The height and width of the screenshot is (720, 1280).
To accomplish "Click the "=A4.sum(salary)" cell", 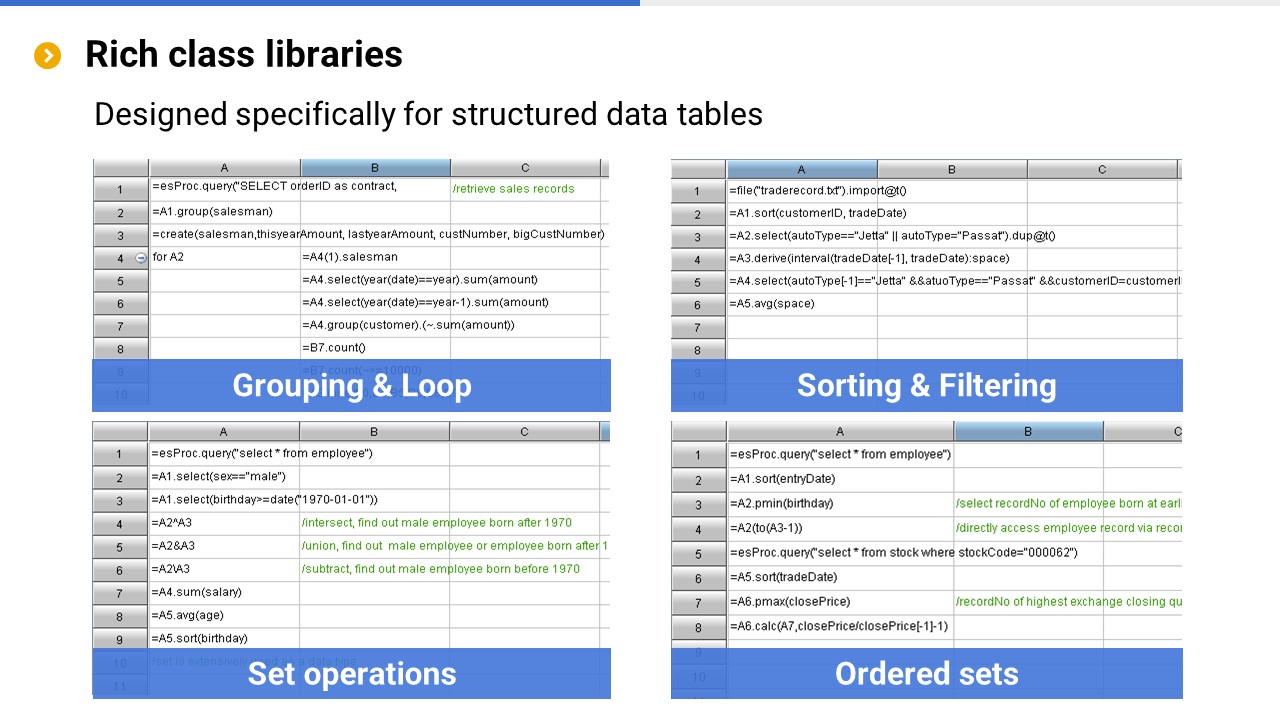I will 223,592.
